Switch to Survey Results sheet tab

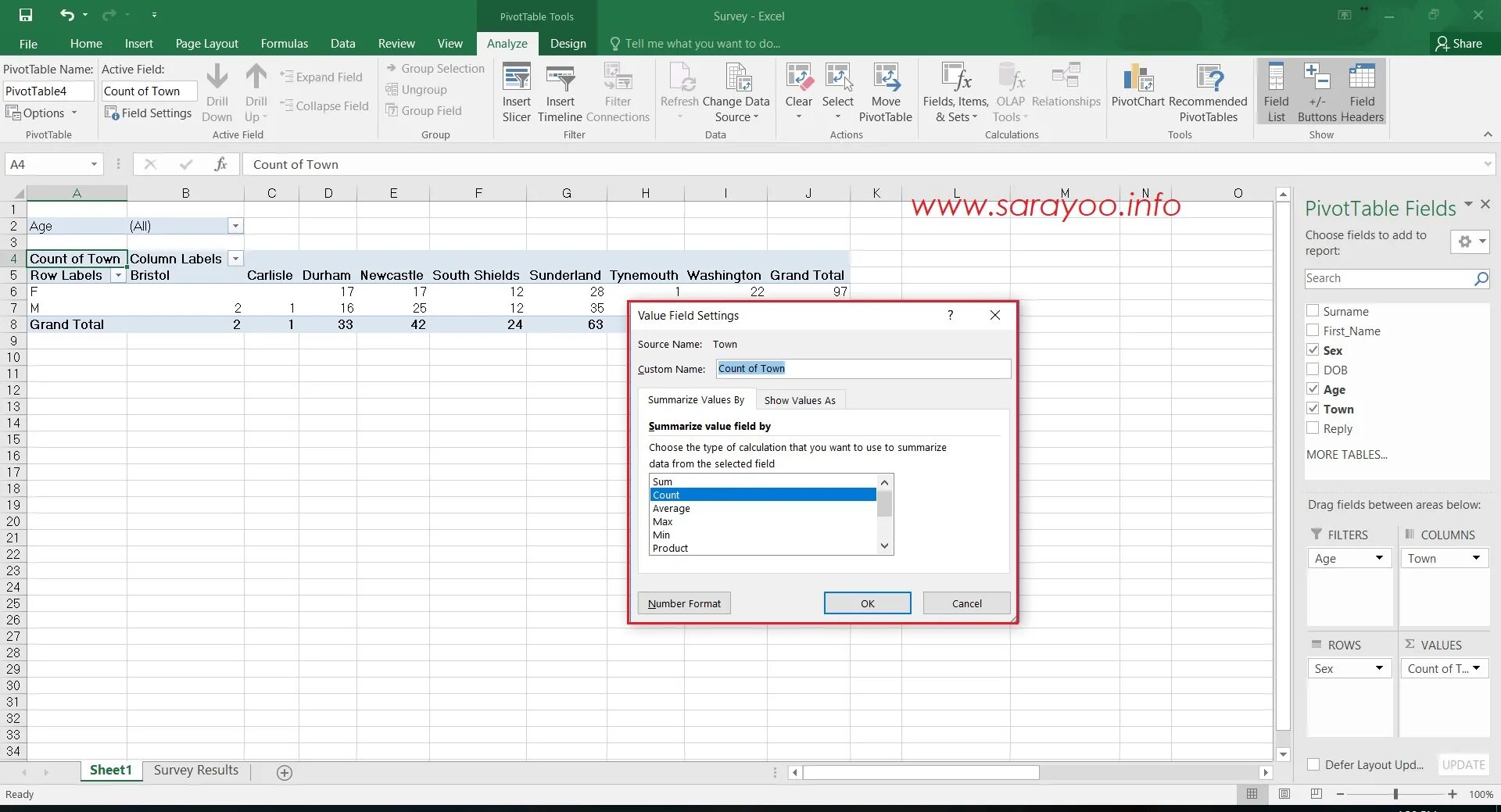[x=196, y=771]
